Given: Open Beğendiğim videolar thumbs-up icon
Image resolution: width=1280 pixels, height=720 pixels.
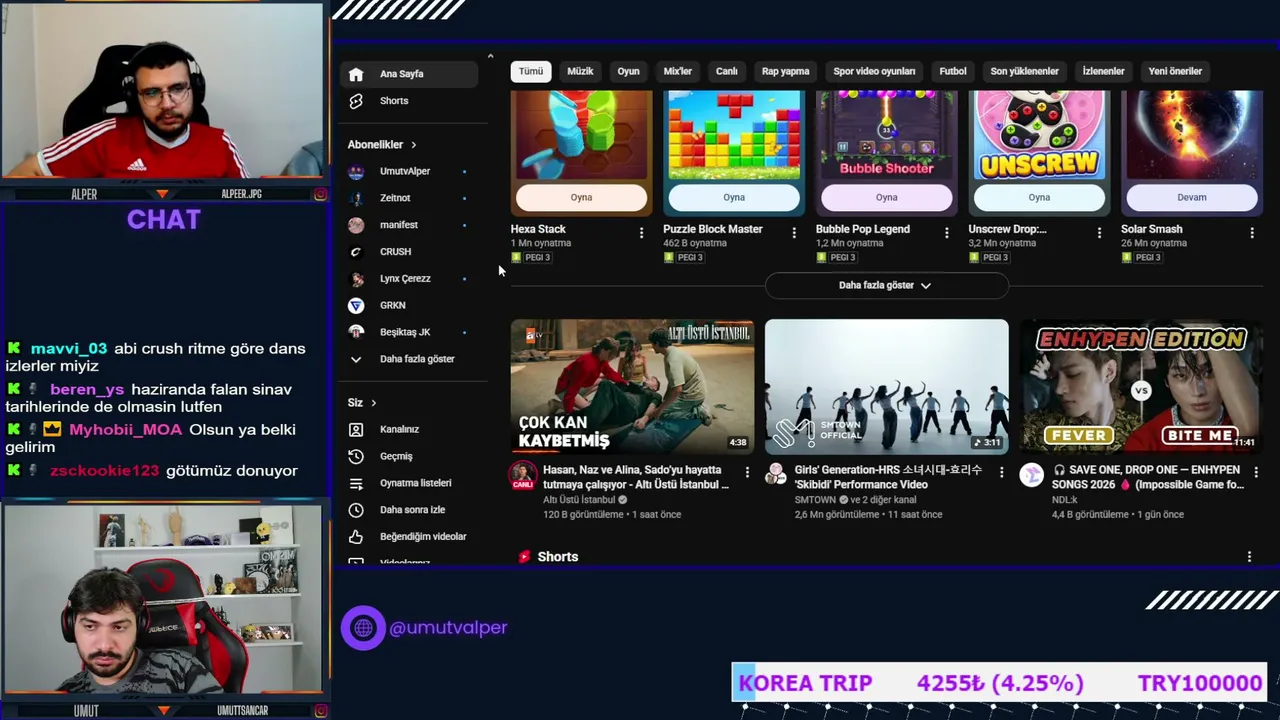Looking at the screenshot, I should (356, 537).
